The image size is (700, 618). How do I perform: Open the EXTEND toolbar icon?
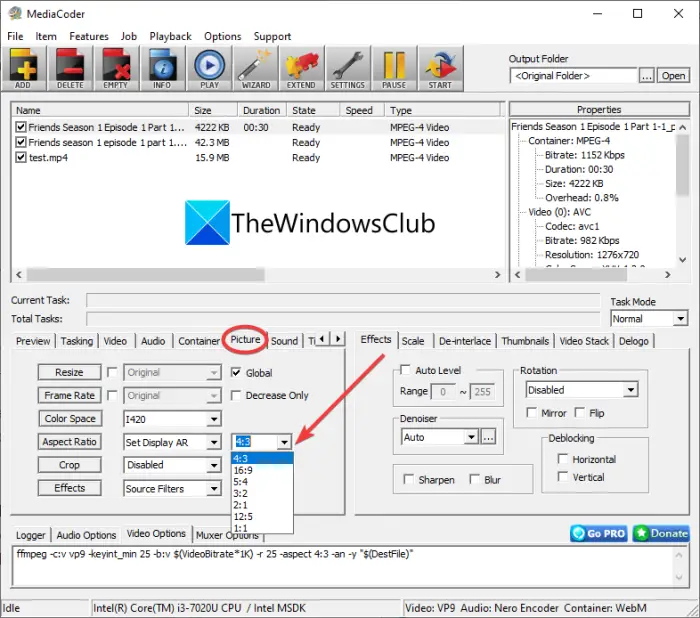pyautogui.click(x=302, y=69)
